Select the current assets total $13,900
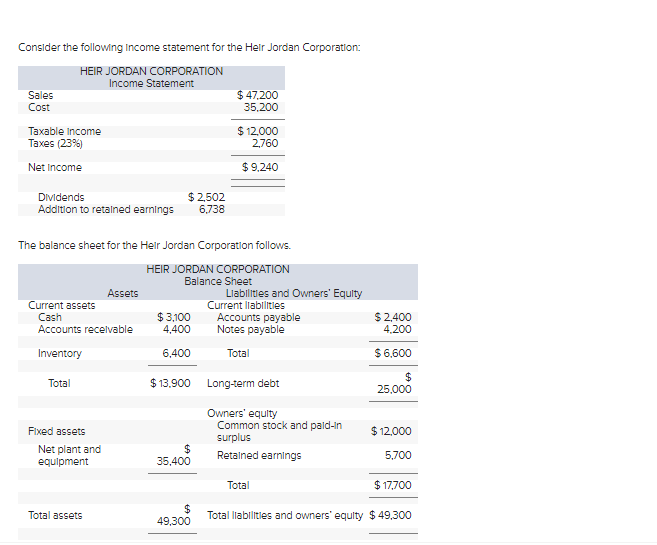 click(170, 383)
